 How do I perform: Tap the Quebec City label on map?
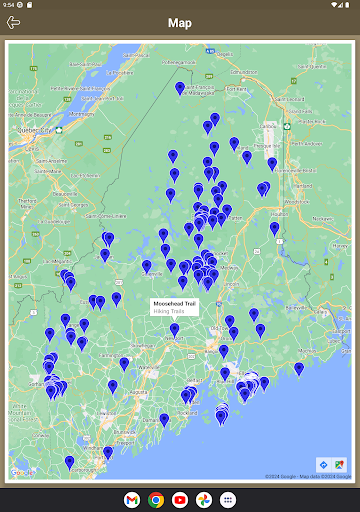(x=34, y=130)
